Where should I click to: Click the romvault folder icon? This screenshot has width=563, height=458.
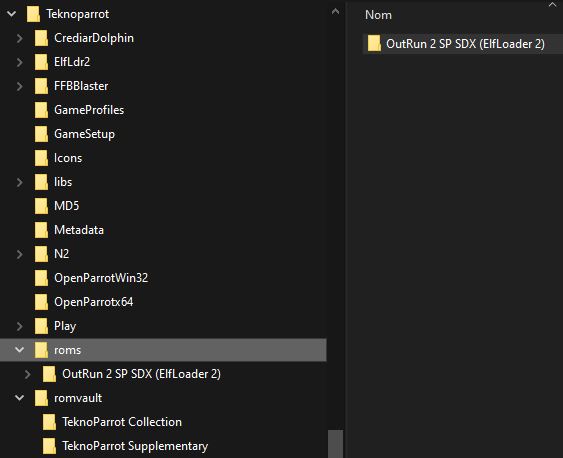point(41,398)
